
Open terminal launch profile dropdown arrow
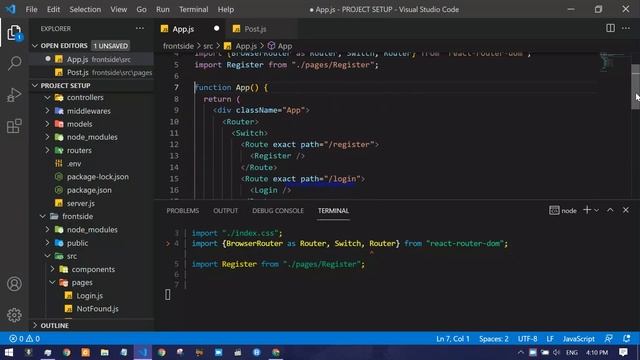point(596,210)
